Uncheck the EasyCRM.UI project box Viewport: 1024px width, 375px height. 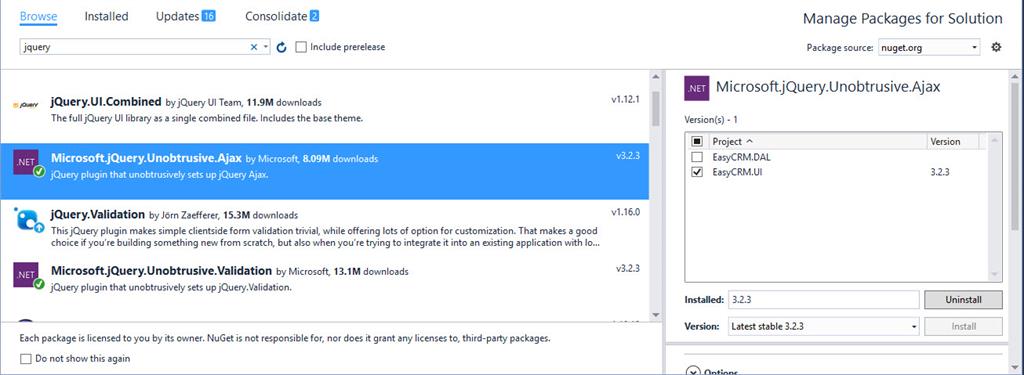[697, 172]
